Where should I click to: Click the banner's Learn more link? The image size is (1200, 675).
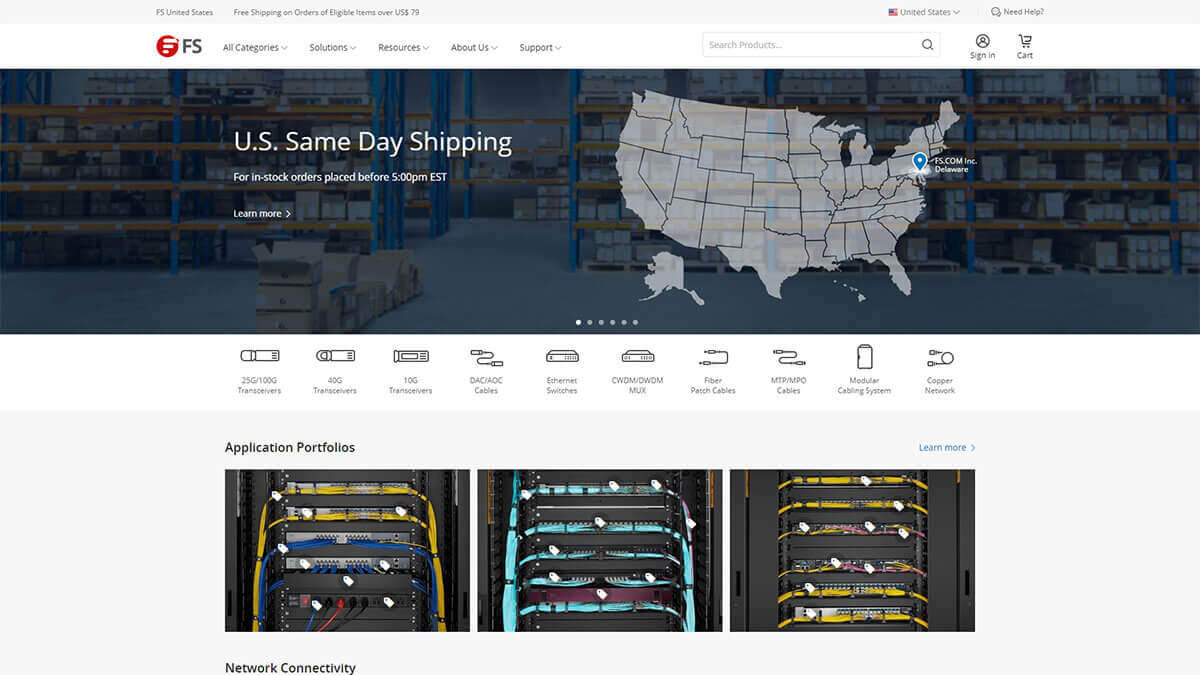click(x=262, y=214)
